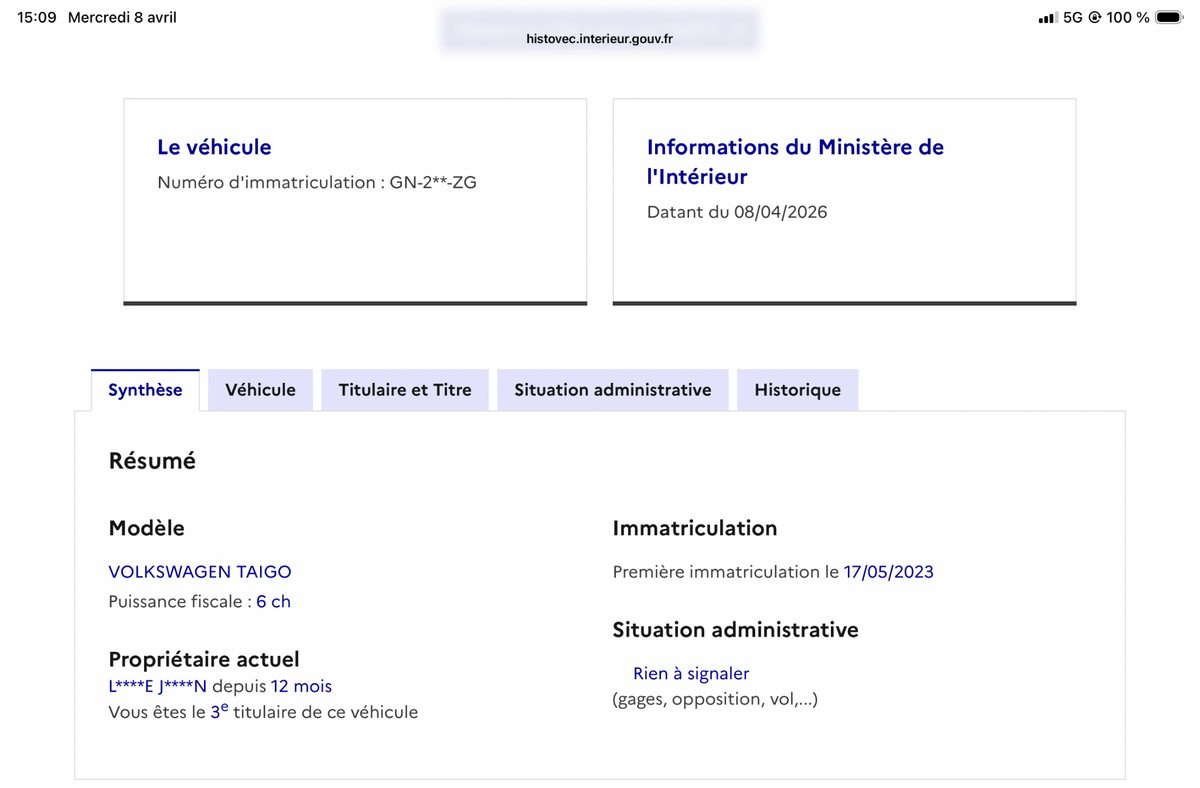Screen dimensions: 1200x788
Task: Select the Le véhicule card heading
Action: pyautogui.click(x=214, y=147)
